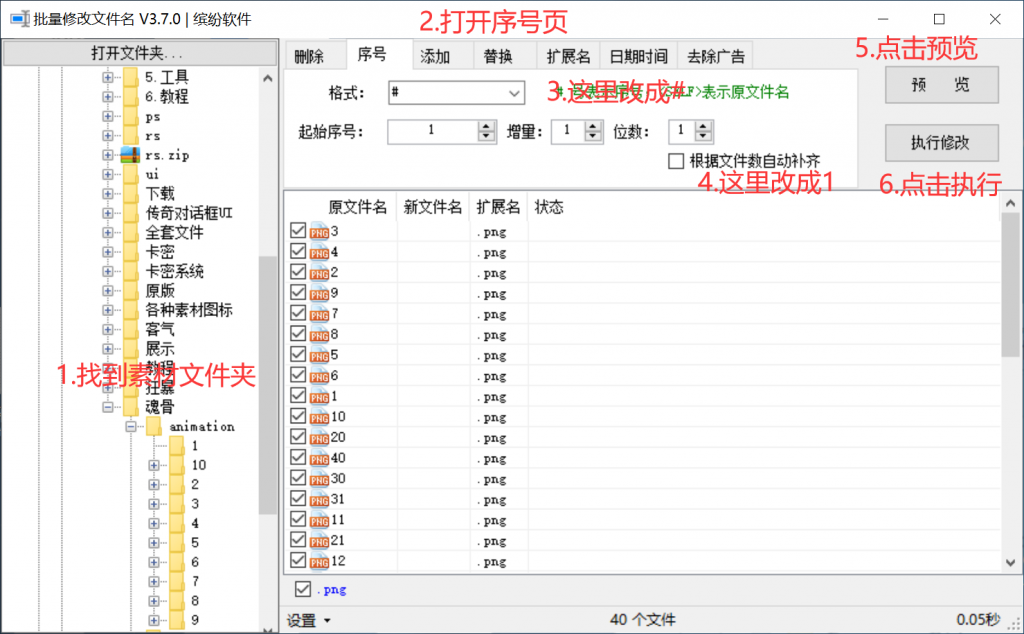
Task: Click the 起始序号 input field
Action: click(x=434, y=131)
